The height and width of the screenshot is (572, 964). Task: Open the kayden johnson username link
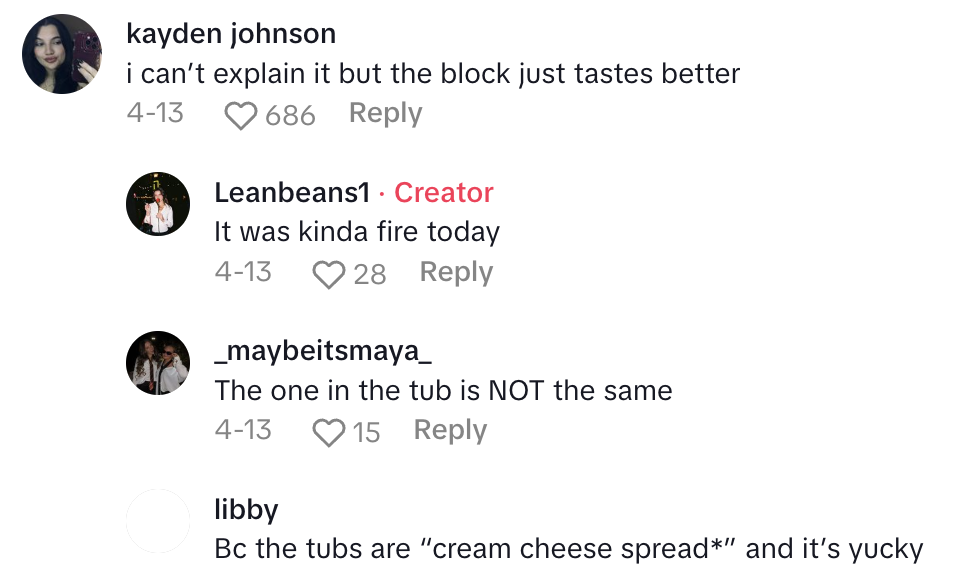[231, 34]
